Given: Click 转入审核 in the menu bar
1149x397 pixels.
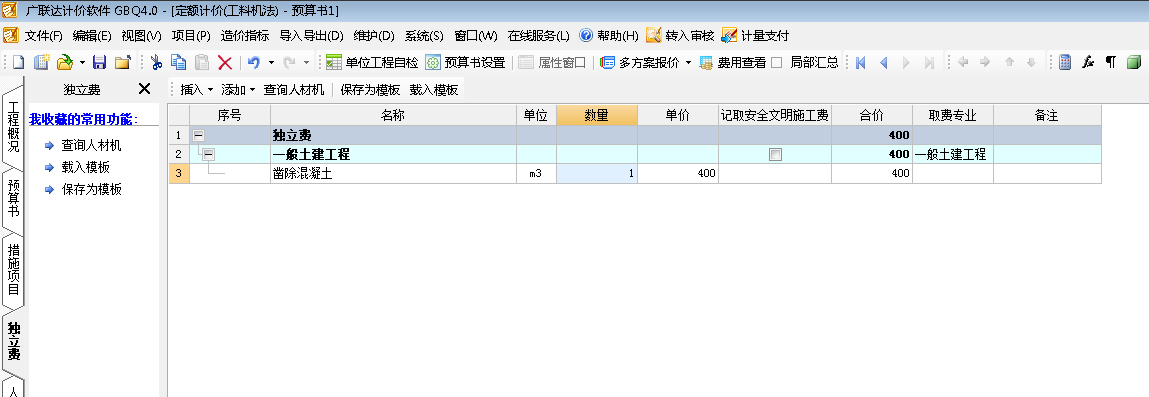Looking at the screenshot, I should (x=680, y=35).
